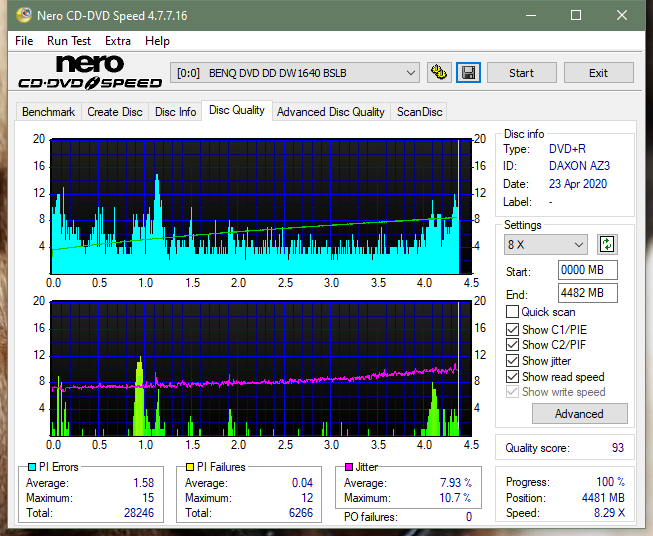This screenshot has width=653, height=536.
Task: Close the Nero CD-DVD Speed window
Action: click(x=622, y=15)
